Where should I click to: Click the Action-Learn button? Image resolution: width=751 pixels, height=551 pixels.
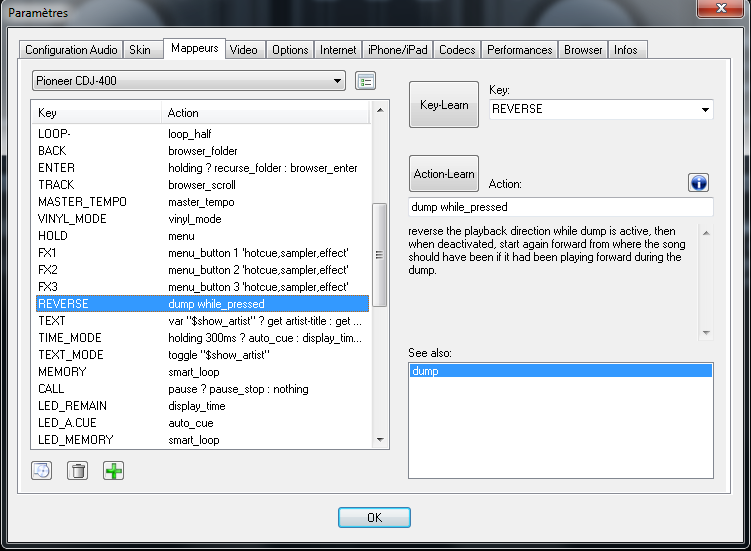[444, 173]
